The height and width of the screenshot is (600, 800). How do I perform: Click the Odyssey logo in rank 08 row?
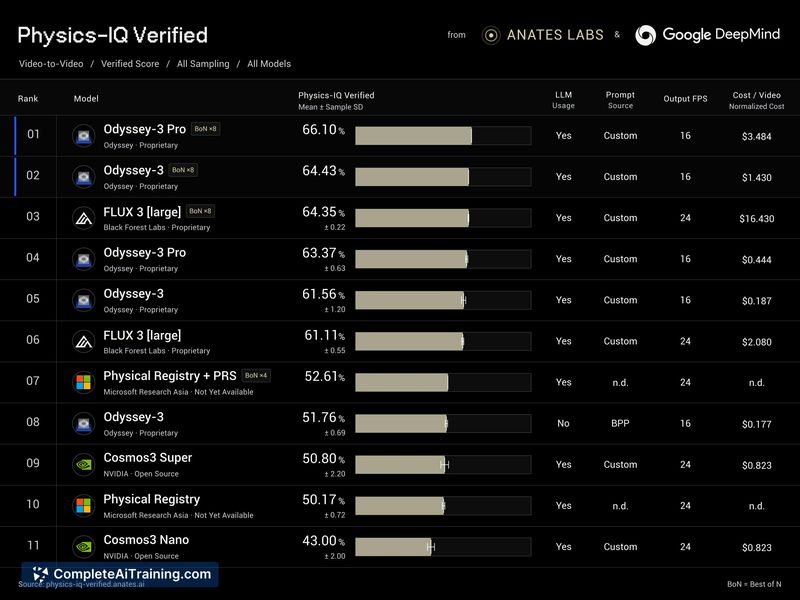click(x=84, y=424)
